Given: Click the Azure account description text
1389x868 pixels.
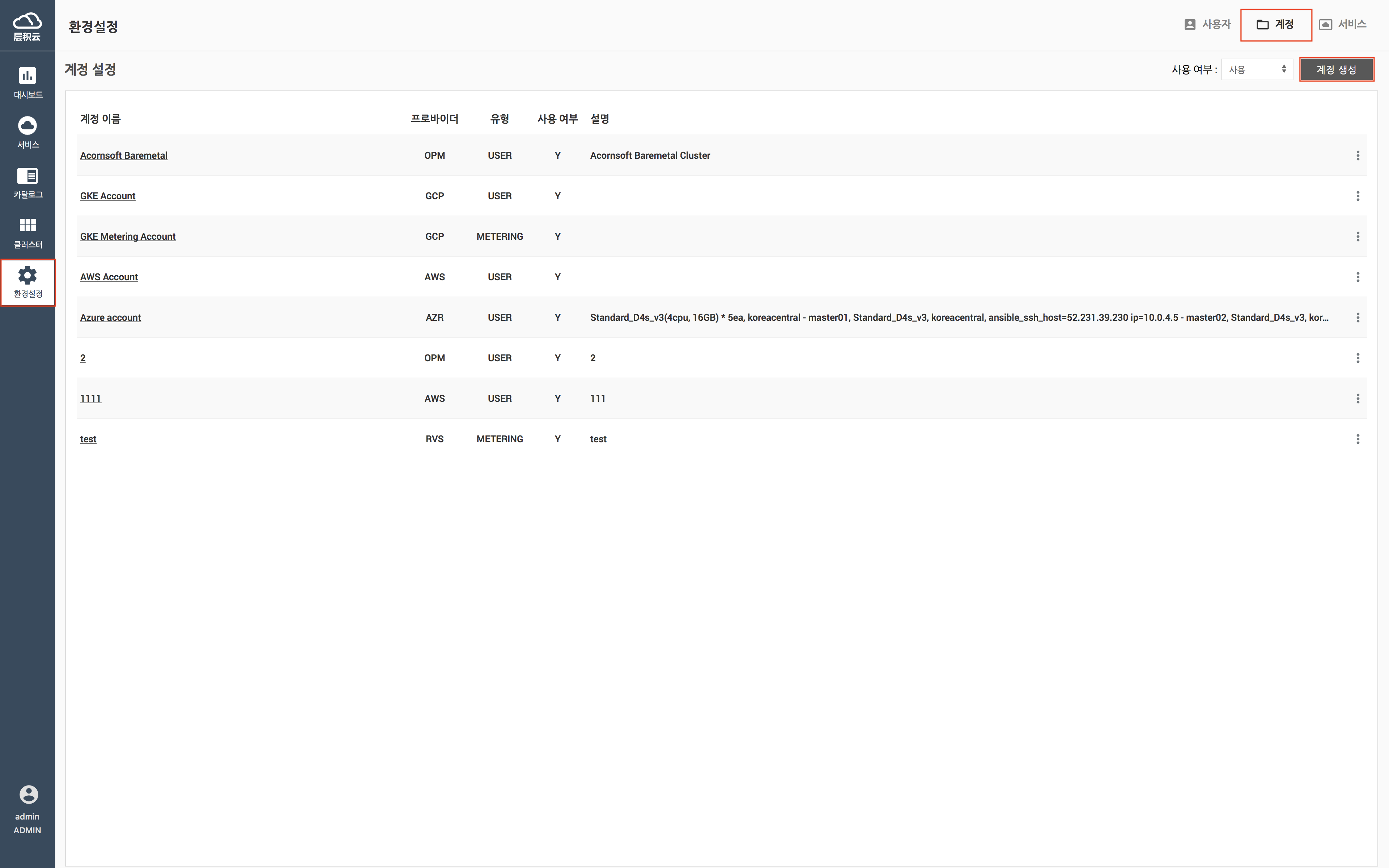Looking at the screenshot, I should coord(959,318).
